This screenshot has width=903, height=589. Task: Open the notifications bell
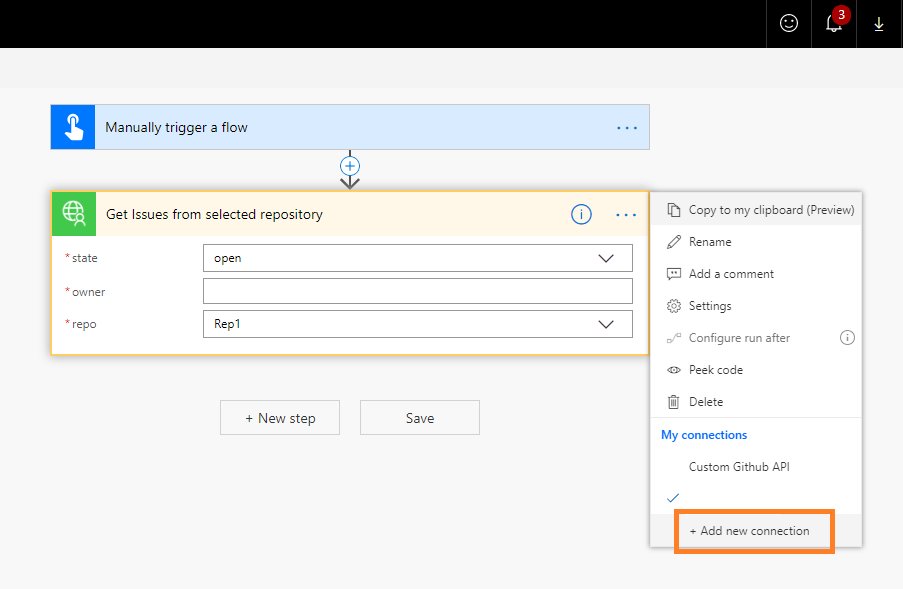pos(834,24)
